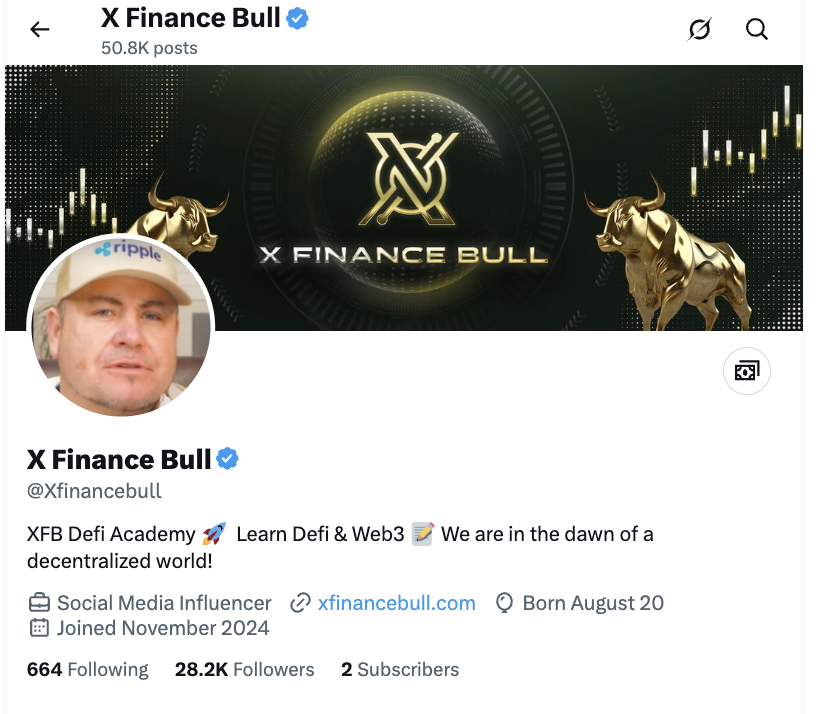Click the link chain icon
The height and width of the screenshot is (714, 828).
(x=300, y=603)
